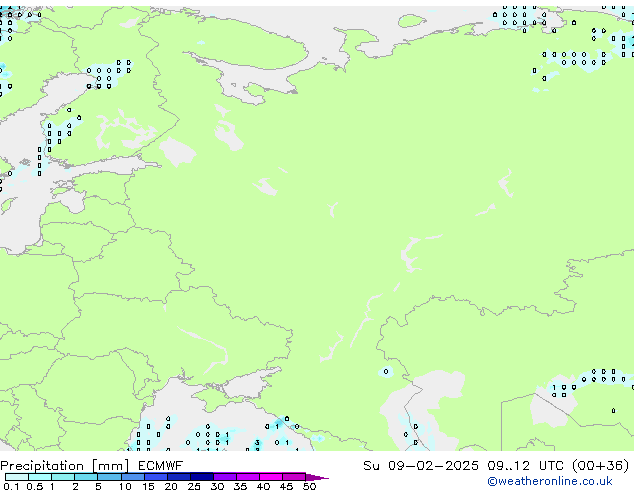Click the 0.1–0.5 mm palest cyan legend swatch
The image size is (634, 490).
(x=17, y=477)
